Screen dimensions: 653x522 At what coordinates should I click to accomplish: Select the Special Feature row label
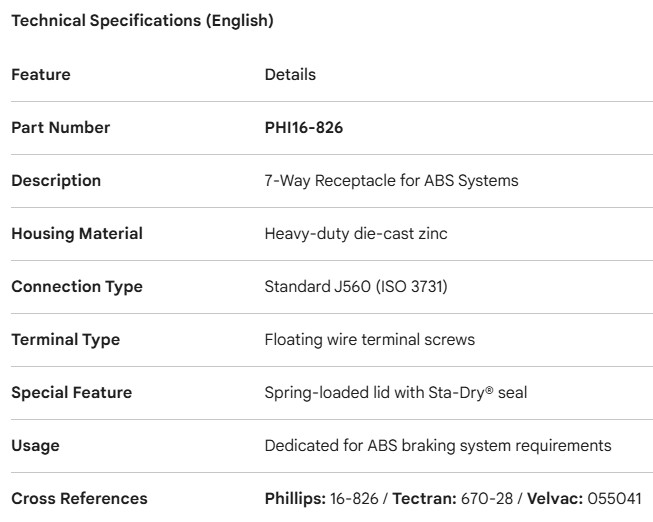[x=71, y=393]
